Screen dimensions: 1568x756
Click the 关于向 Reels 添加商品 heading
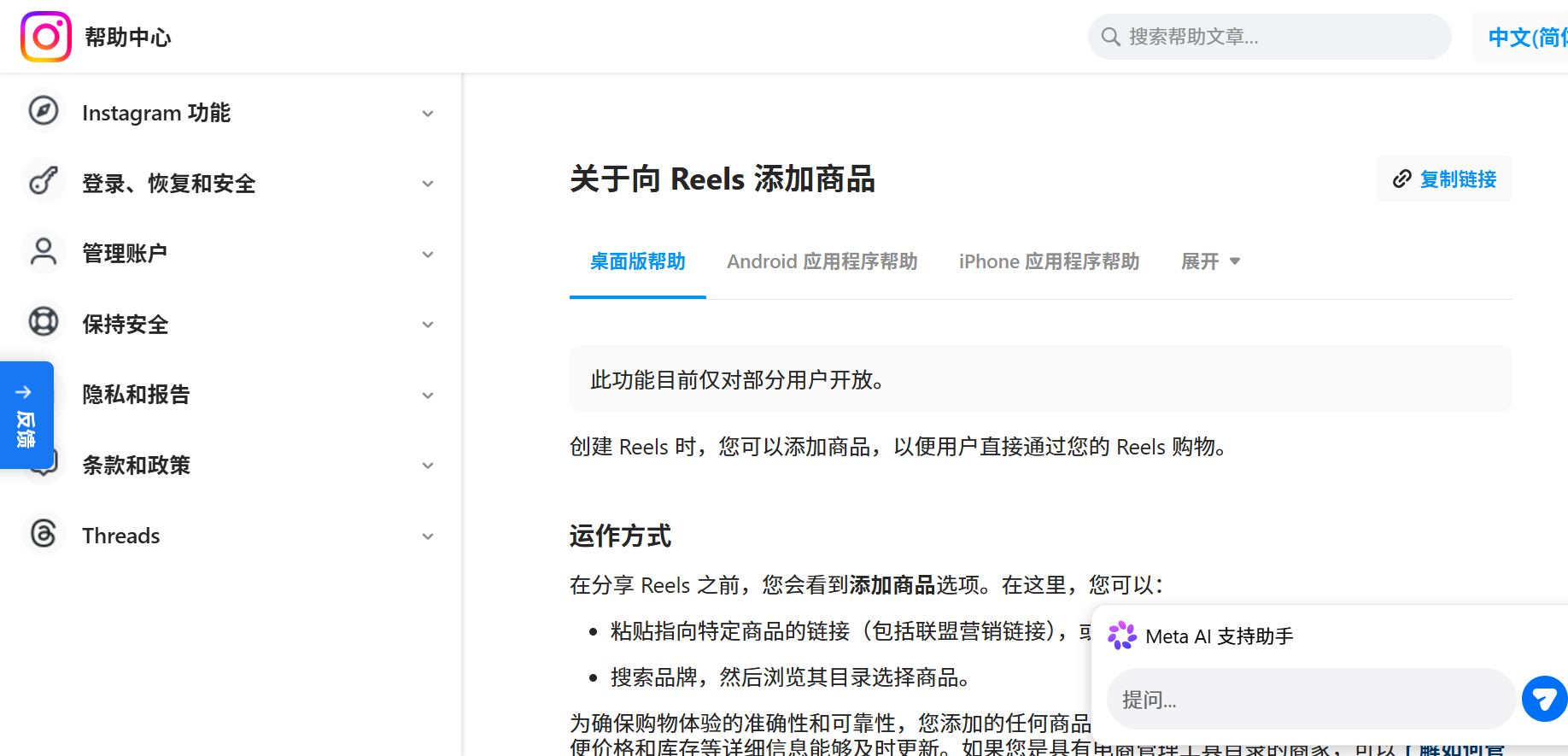[x=723, y=179]
